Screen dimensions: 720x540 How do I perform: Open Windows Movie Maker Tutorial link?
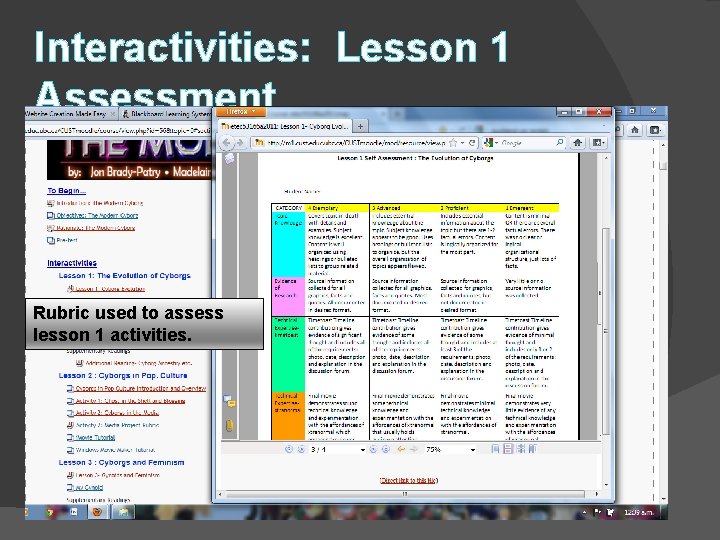tap(115, 450)
